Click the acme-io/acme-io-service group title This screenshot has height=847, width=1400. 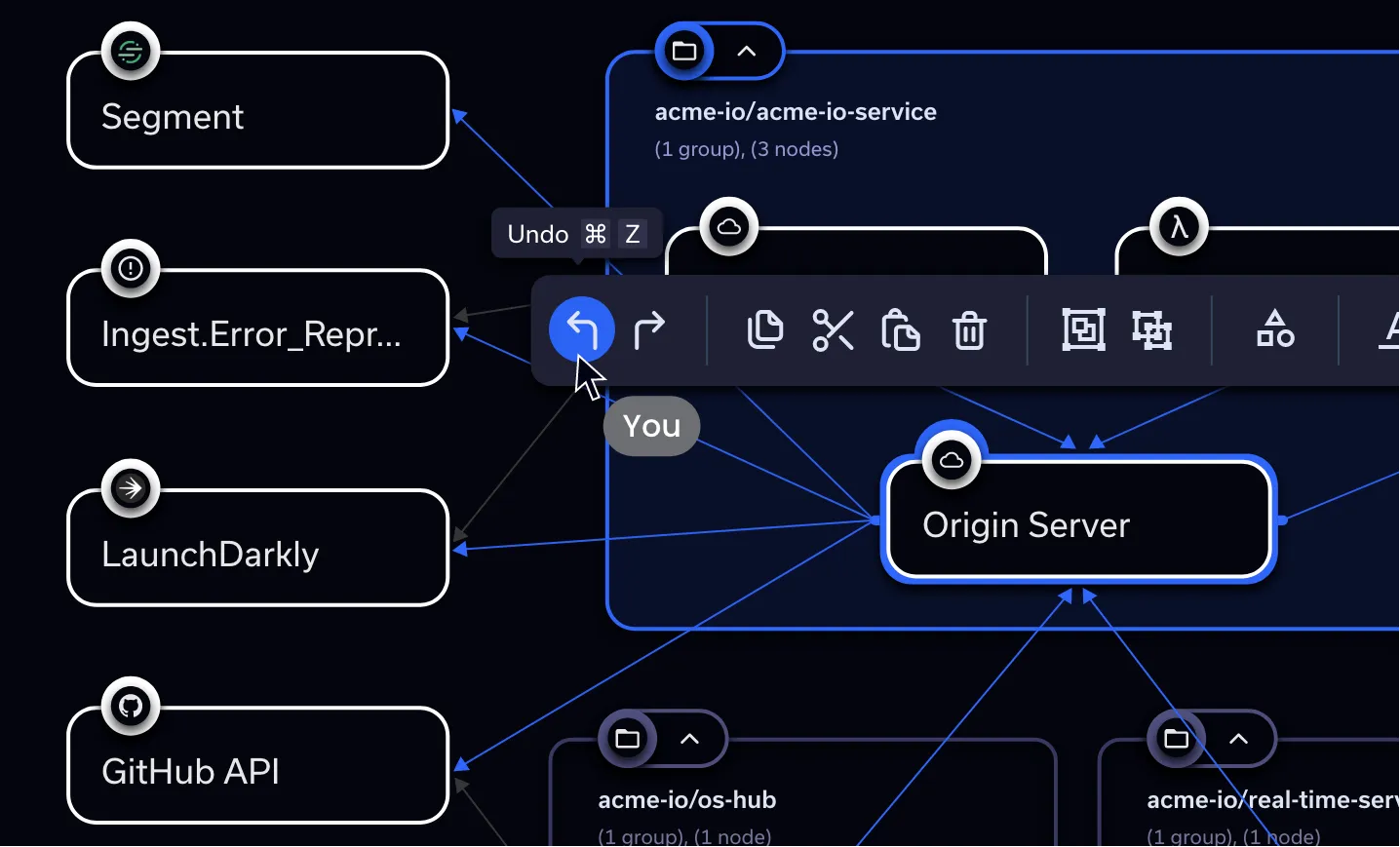(x=796, y=112)
